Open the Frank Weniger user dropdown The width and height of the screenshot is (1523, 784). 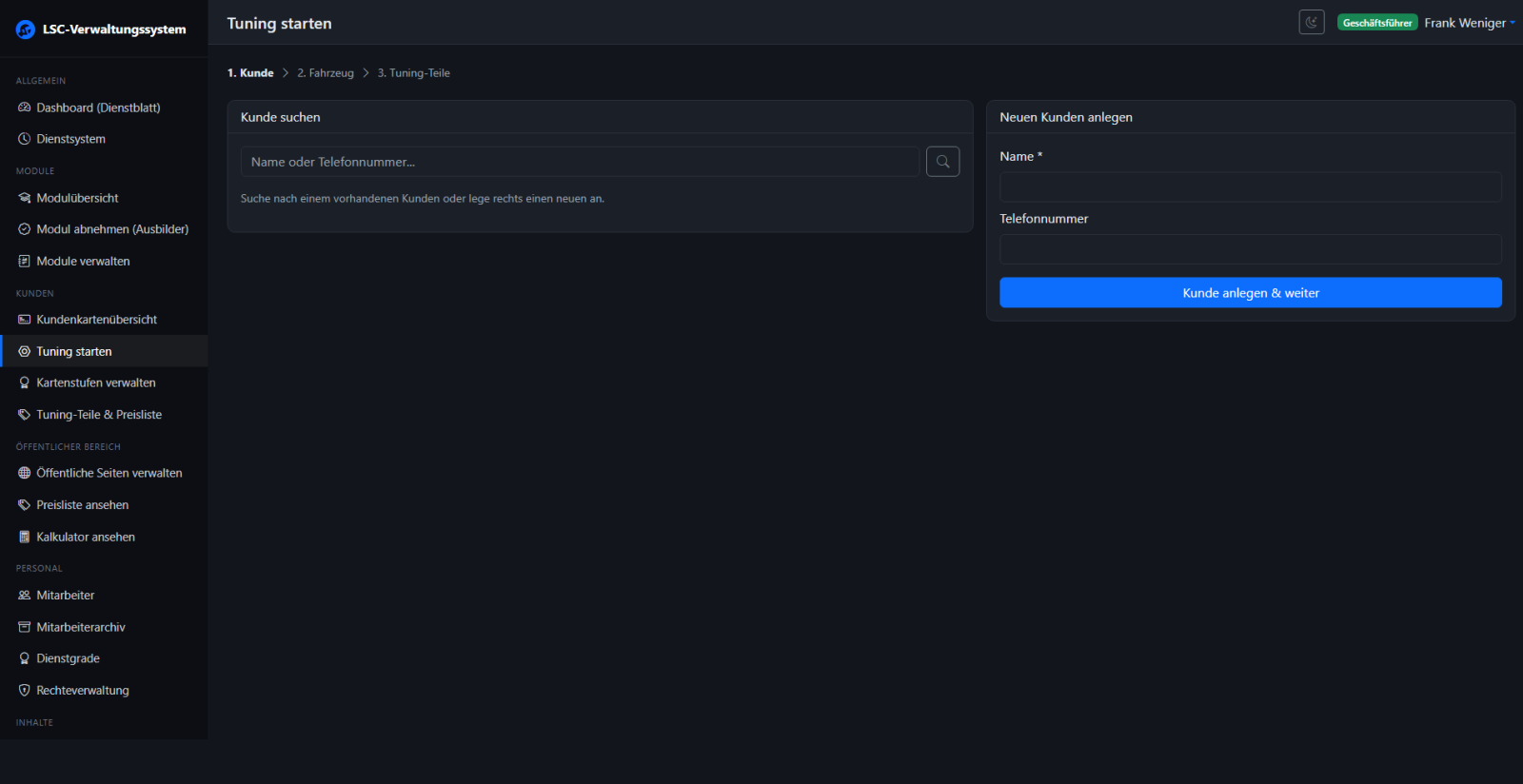pyautogui.click(x=1470, y=23)
